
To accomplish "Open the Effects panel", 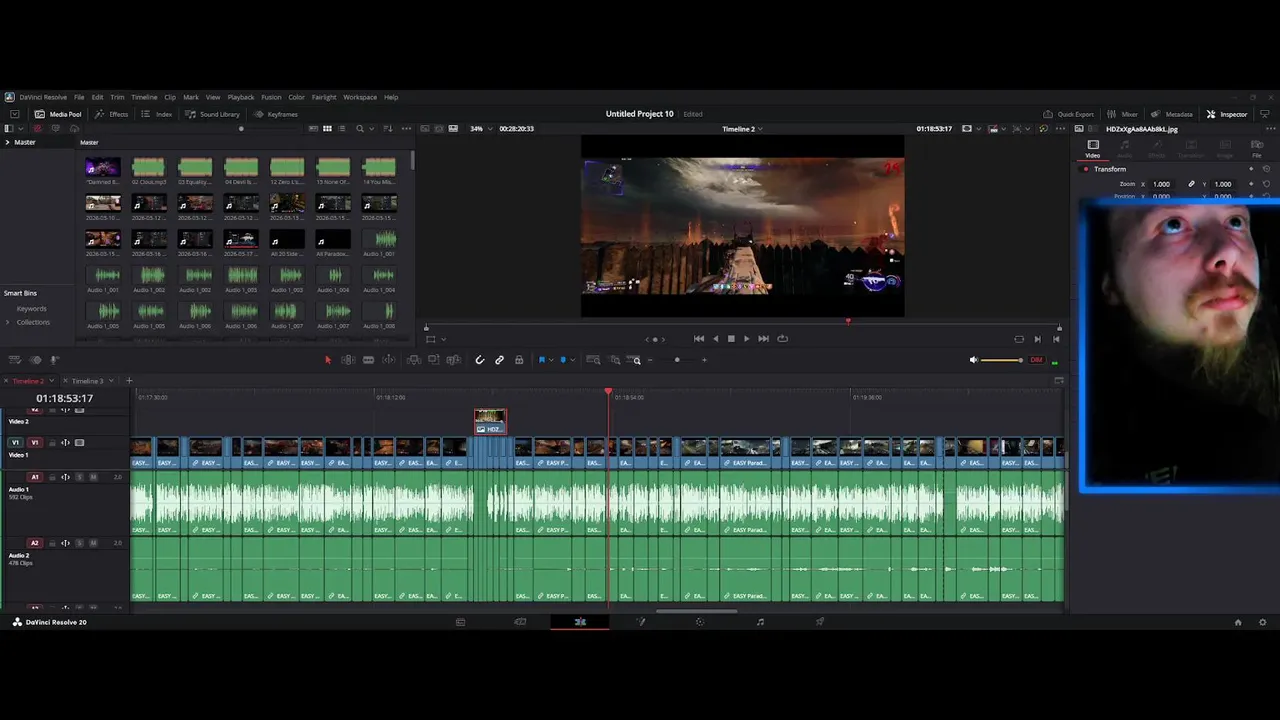I will tap(112, 114).
